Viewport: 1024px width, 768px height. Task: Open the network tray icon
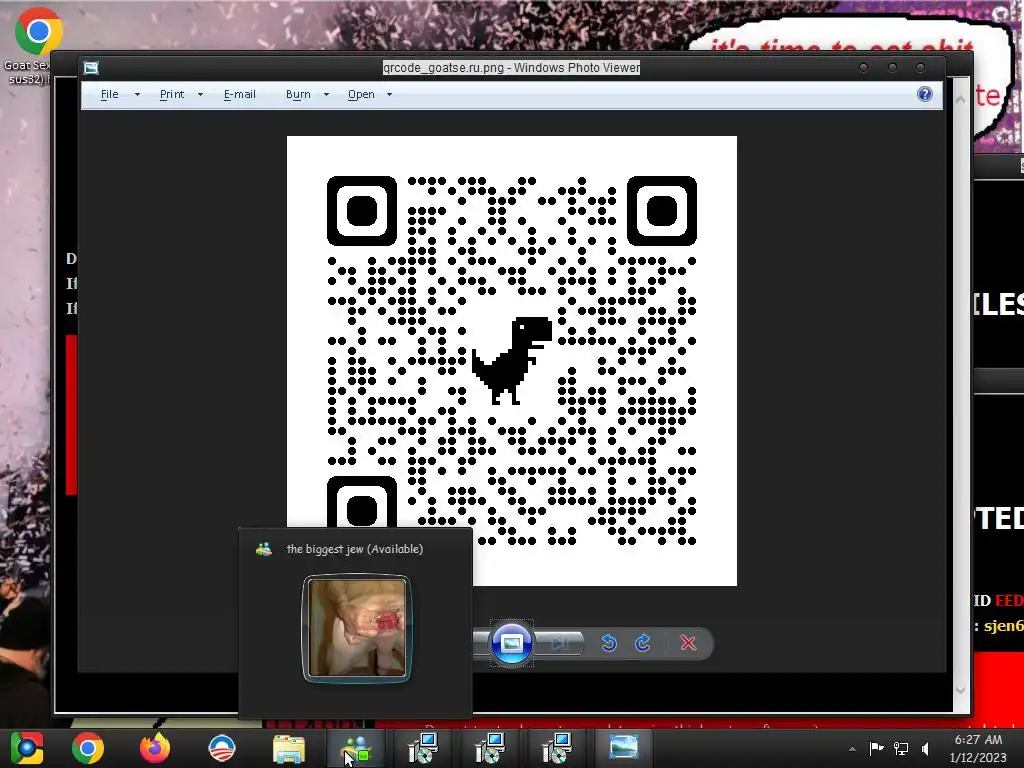pos(901,748)
